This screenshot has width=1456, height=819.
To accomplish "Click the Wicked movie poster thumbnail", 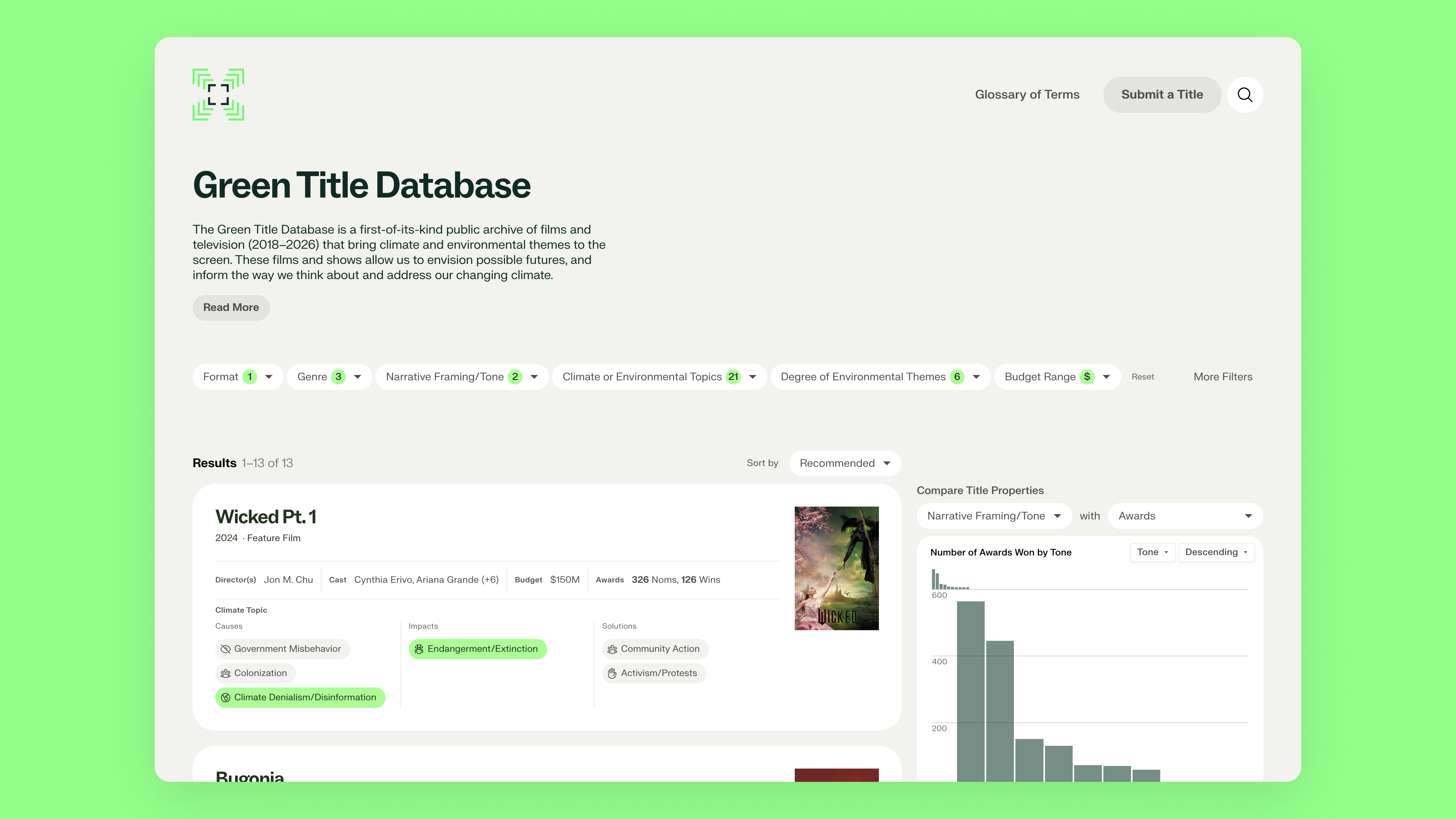I will pos(836,568).
